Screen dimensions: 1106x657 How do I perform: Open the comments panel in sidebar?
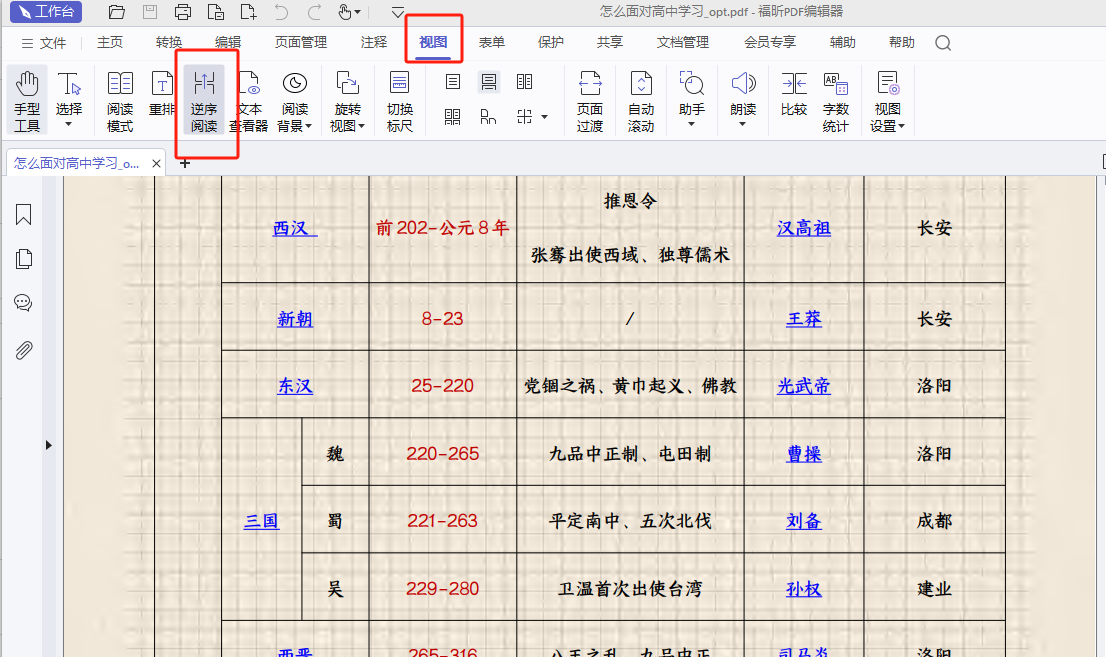24,304
